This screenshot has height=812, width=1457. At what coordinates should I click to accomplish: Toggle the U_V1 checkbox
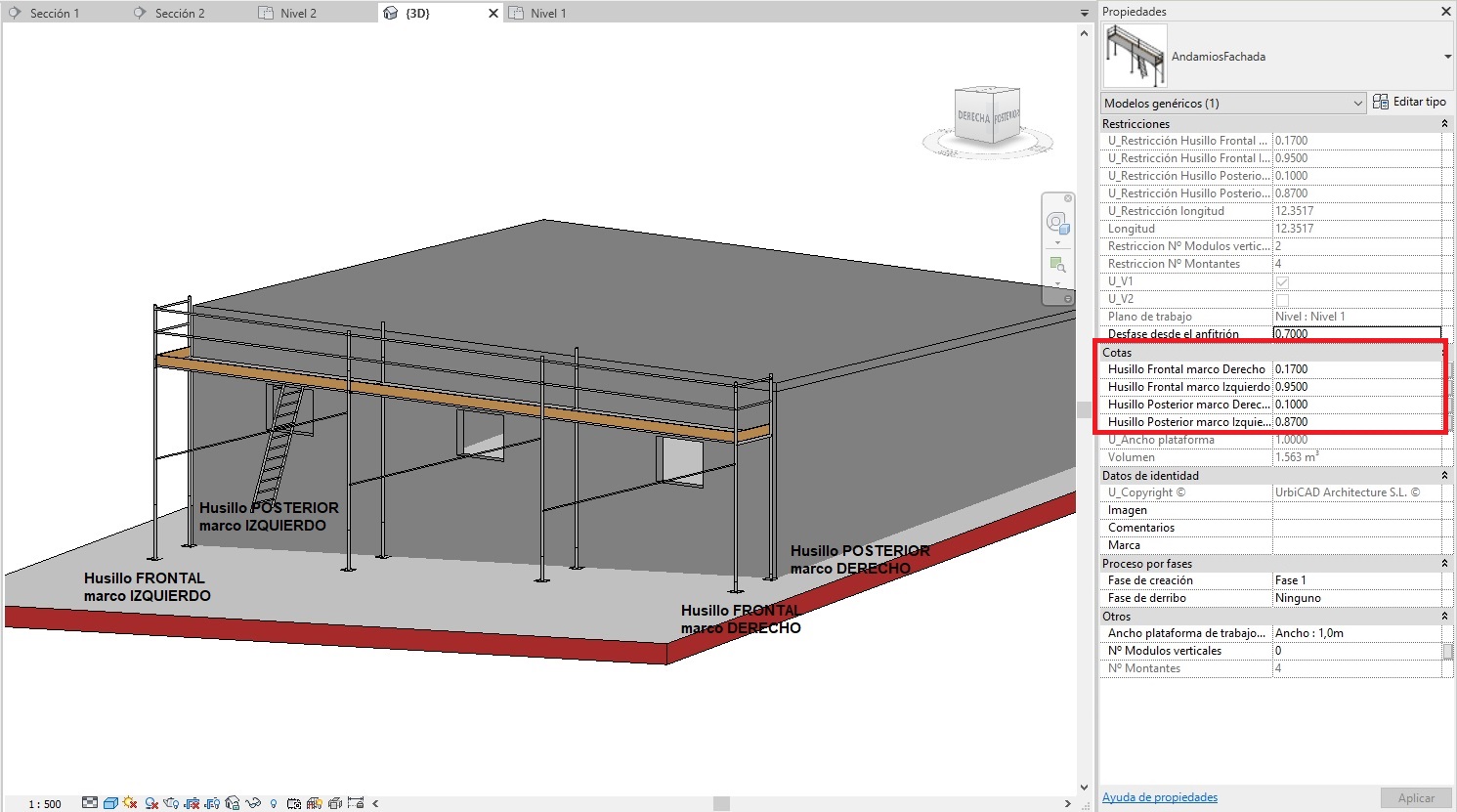tap(1282, 282)
